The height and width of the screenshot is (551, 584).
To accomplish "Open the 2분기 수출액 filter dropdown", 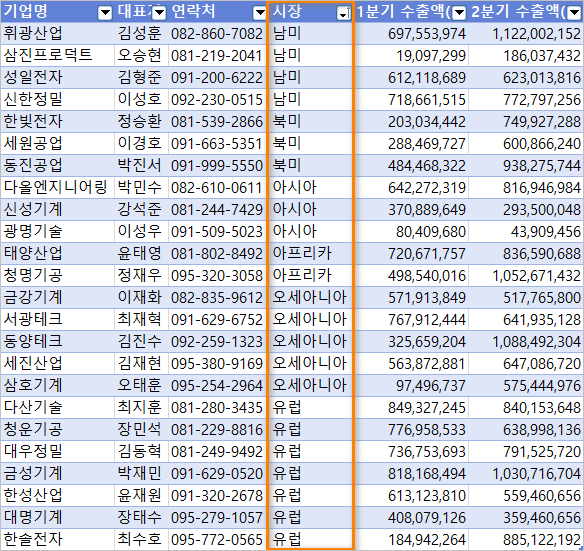I will [x=574, y=13].
